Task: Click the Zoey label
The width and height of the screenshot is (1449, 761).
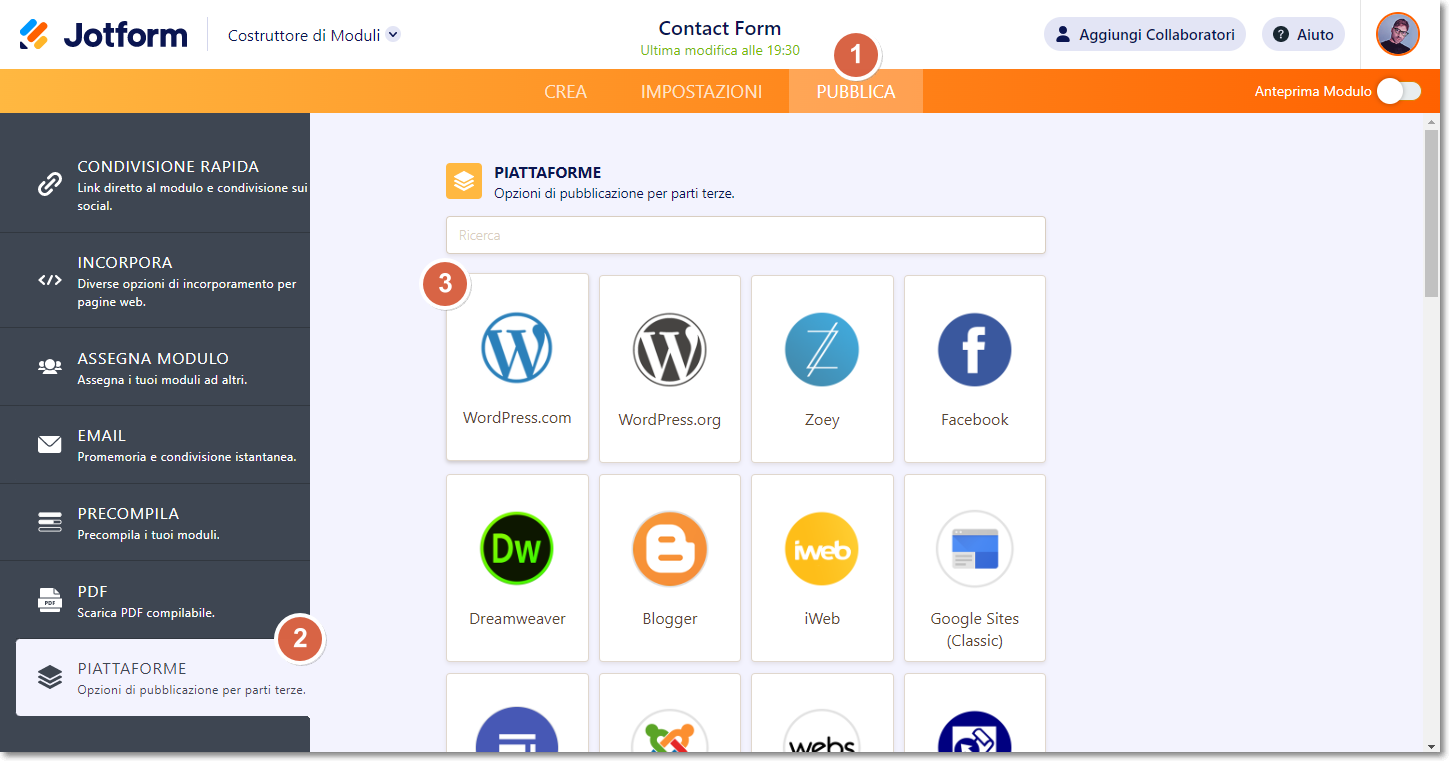Action: (x=822, y=420)
